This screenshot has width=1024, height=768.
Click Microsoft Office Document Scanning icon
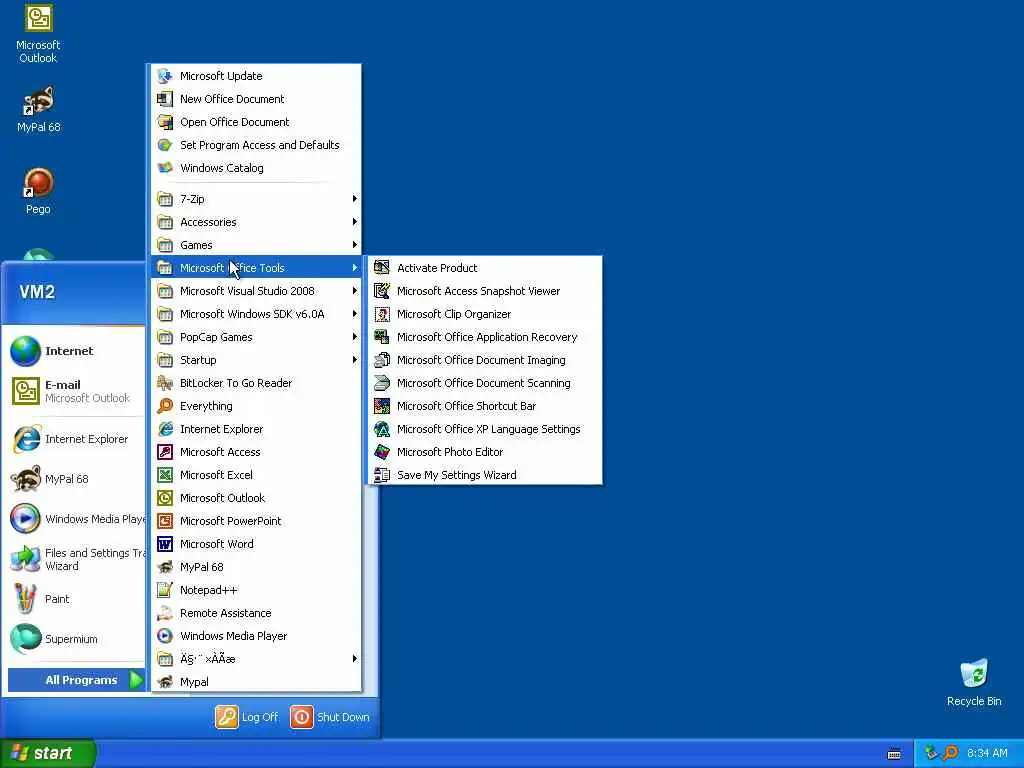click(382, 383)
